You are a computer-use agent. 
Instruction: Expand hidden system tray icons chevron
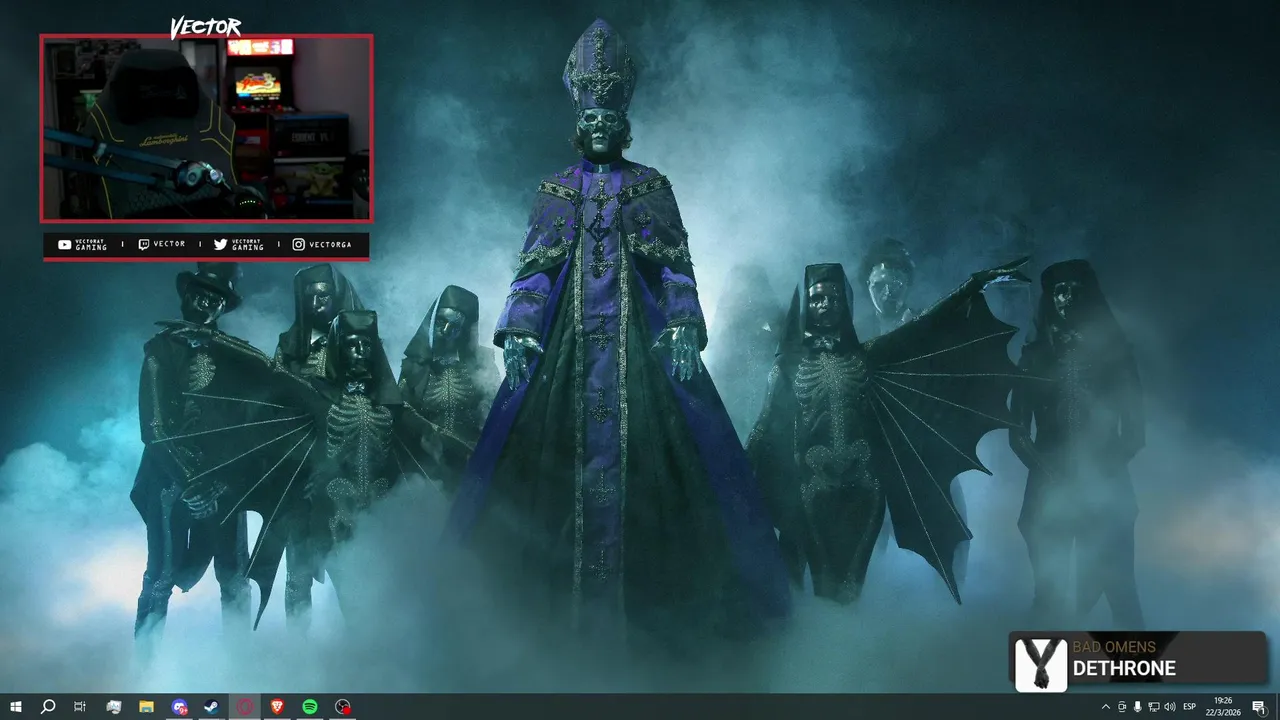click(x=1105, y=707)
